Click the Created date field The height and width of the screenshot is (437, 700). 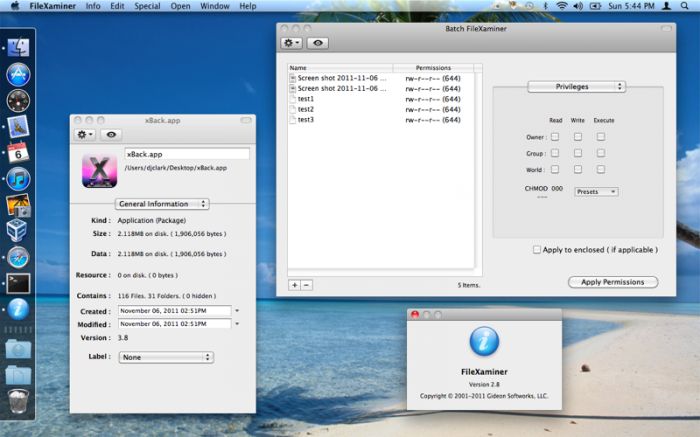(175, 311)
